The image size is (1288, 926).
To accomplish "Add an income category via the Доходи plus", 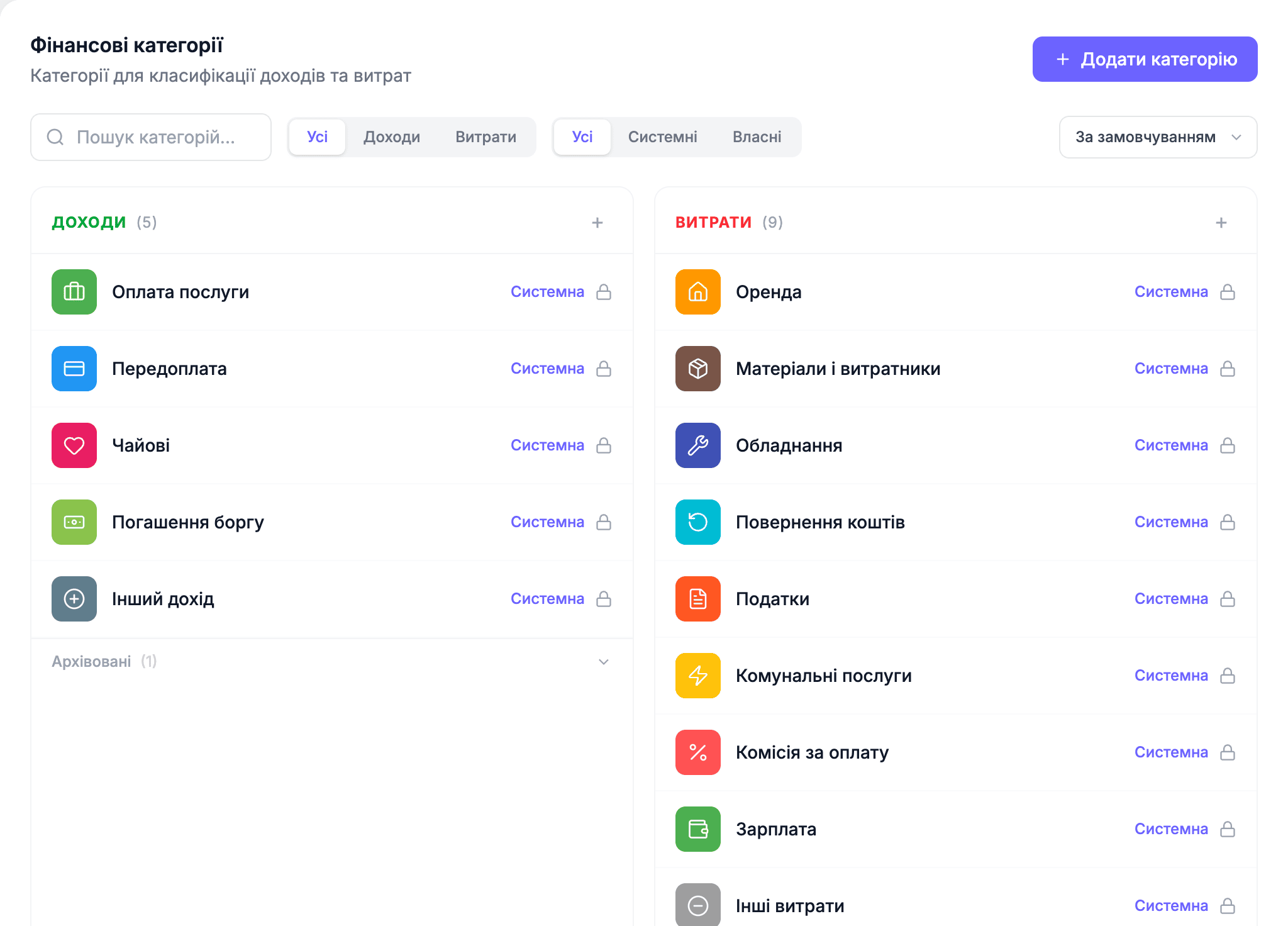I will 597,223.
